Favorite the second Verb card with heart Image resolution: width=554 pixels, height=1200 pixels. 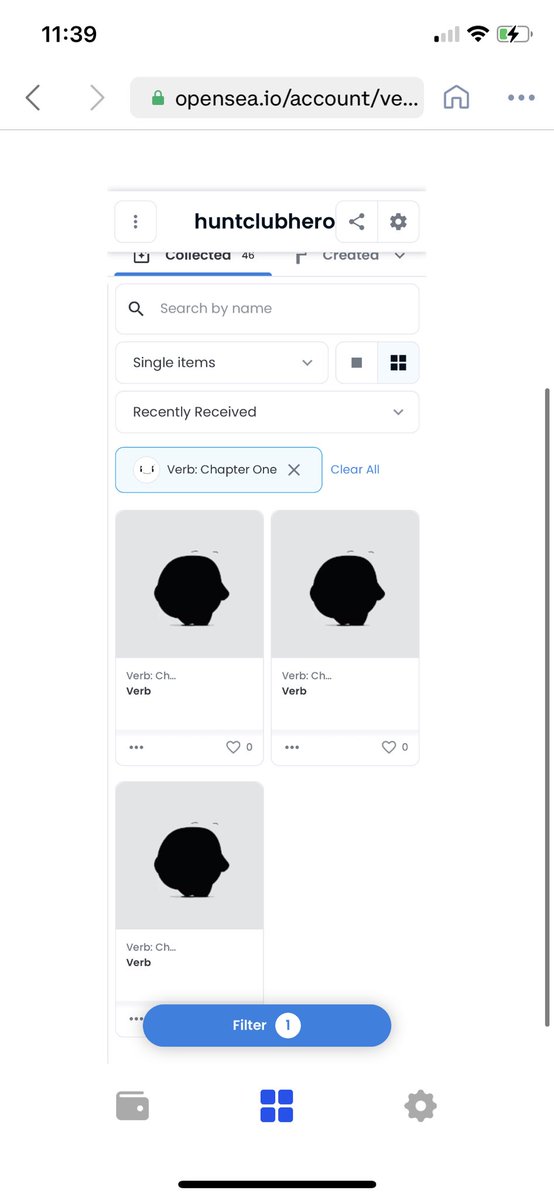(389, 747)
